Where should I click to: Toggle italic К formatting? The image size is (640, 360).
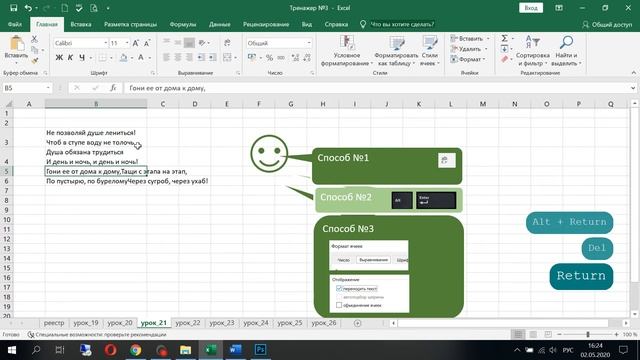pyautogui.click(x=70, y=58)
